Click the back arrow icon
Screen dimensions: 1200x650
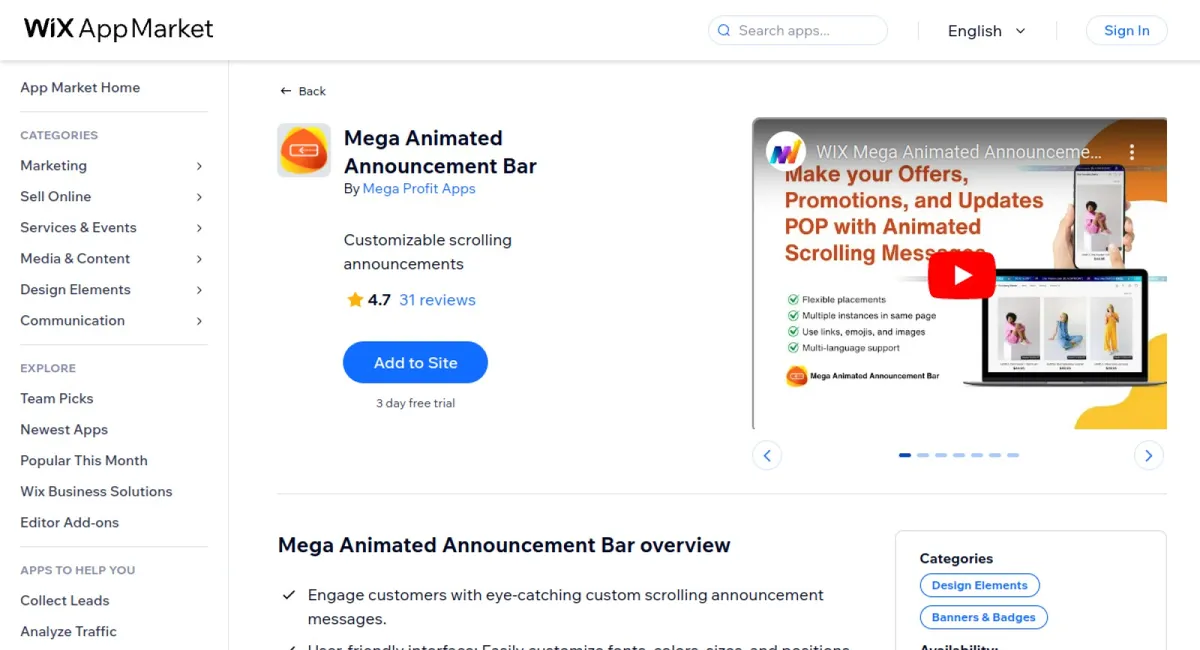tap(286, 91)
